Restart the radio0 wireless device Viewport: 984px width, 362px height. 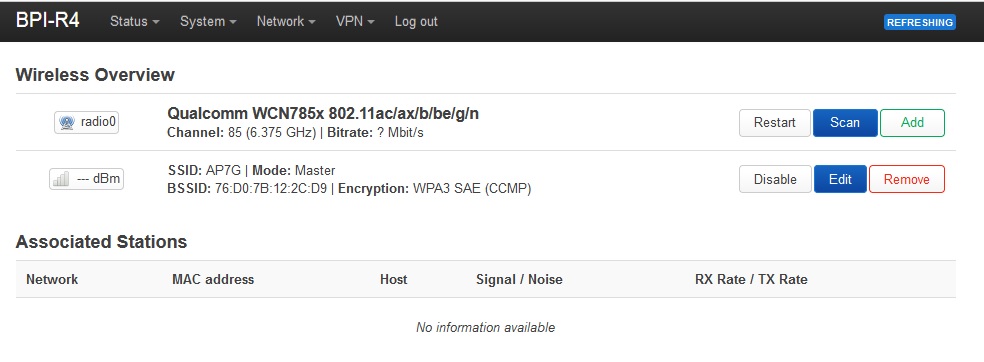(x=774, y=123)
